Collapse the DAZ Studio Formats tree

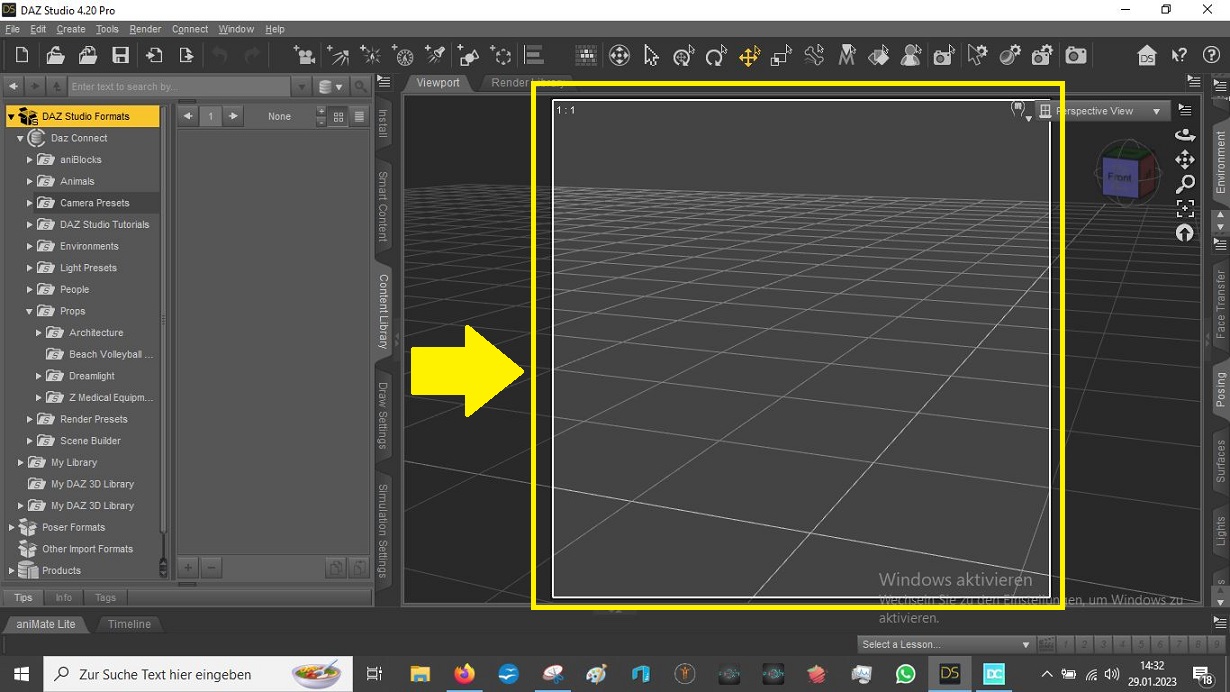[11, 117]
